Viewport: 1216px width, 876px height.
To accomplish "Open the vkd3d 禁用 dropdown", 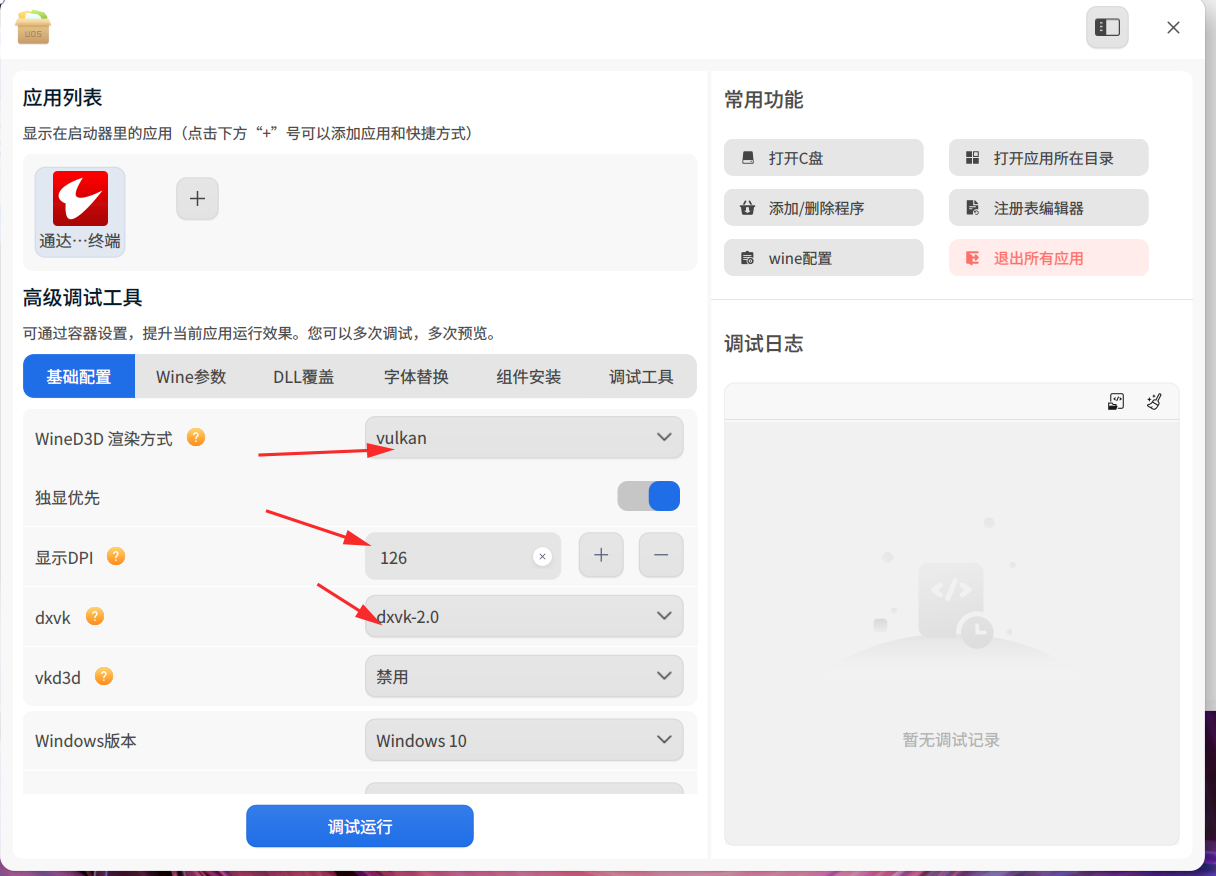I will coord(524,676).
